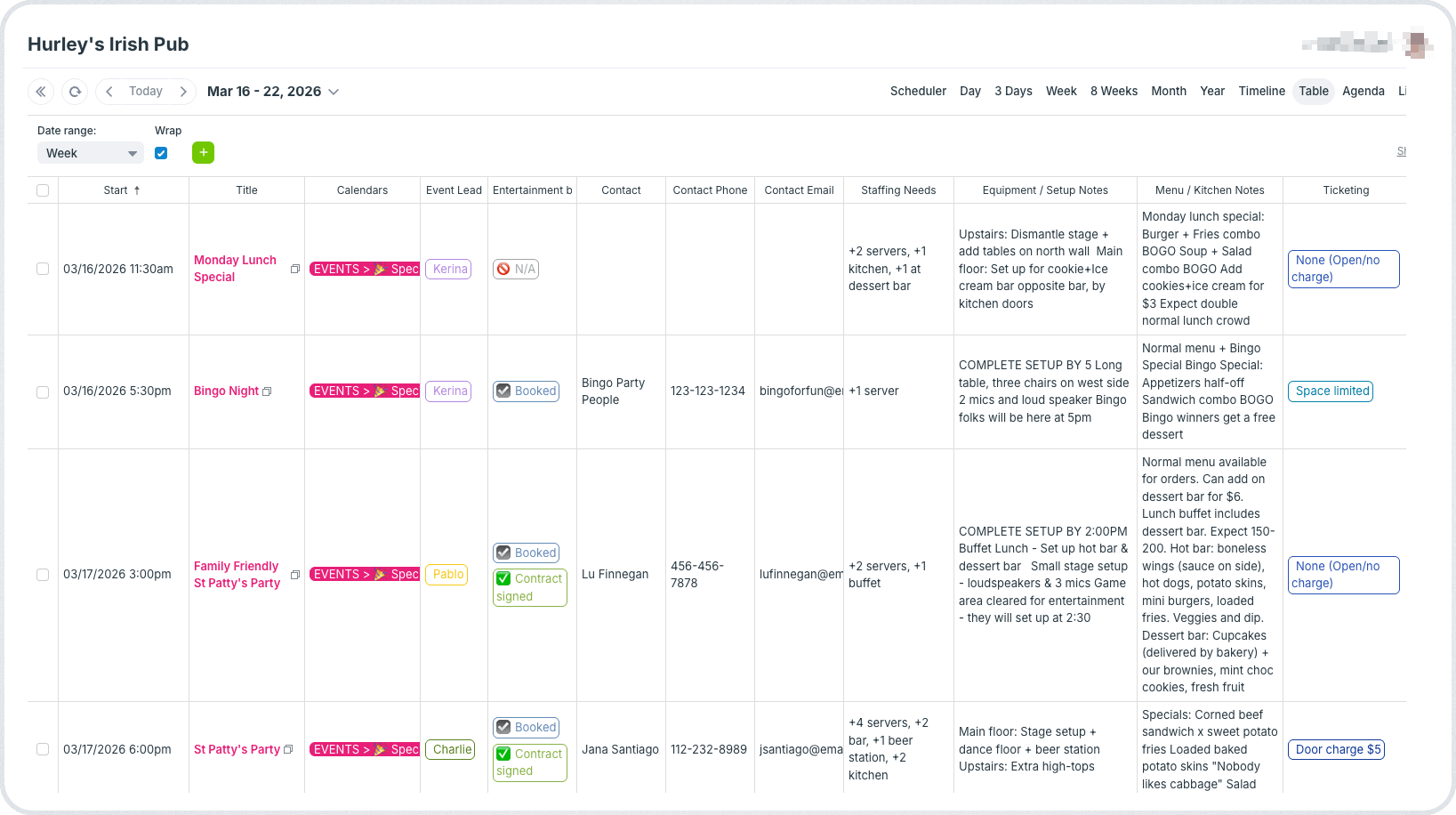Go to the previous week arrow

pyautogui.click(x=109, y=92)
